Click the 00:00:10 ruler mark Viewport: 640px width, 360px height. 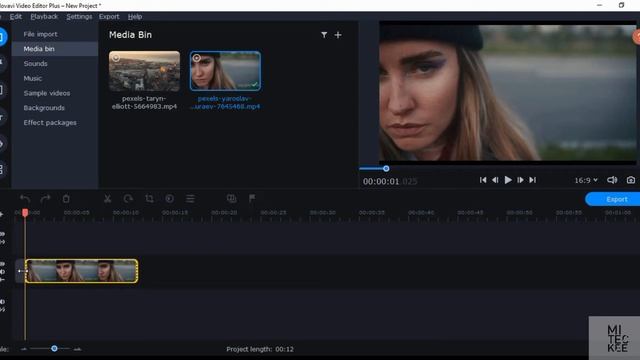click(x=126, y=213)
